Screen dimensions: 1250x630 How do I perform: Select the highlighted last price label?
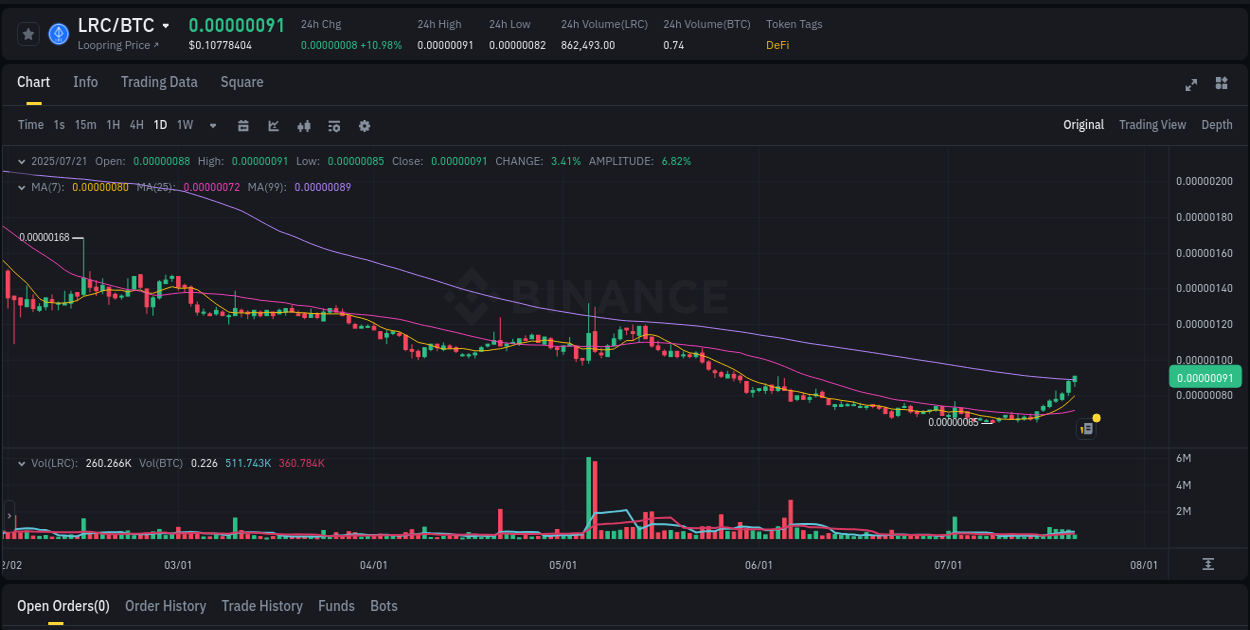[x=1205, y=377]
